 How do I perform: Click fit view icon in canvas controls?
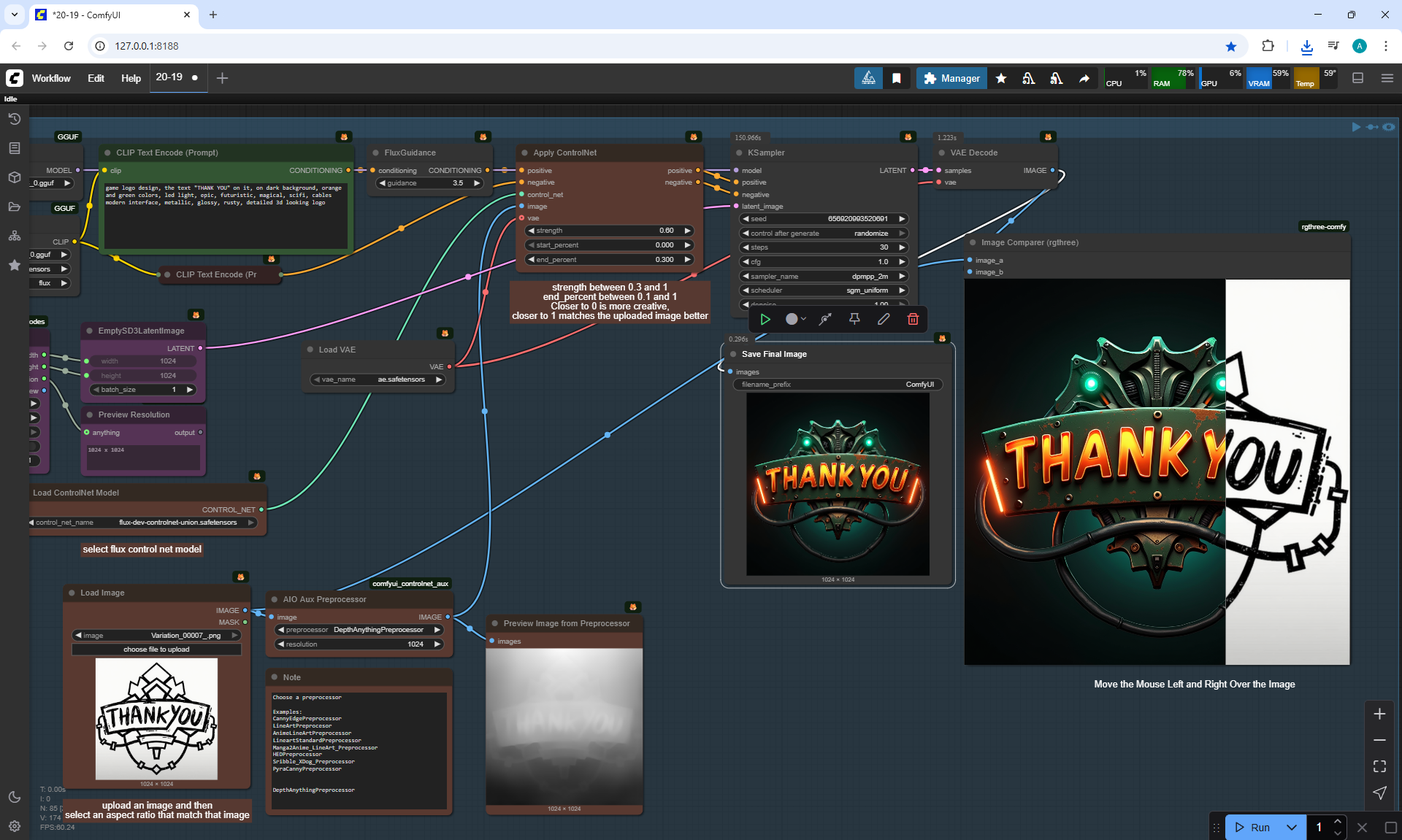(x=1379, y=766)
